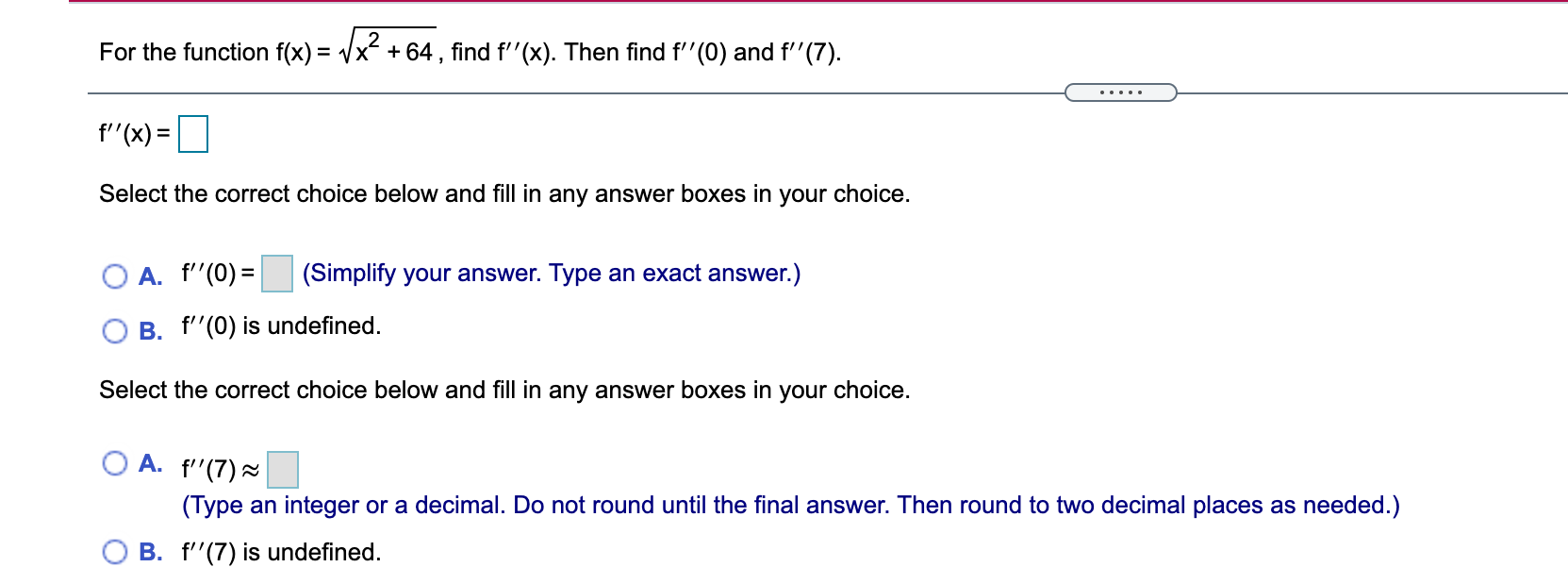Click the 'Simplify your answer' hint text
The image size is (1568, 567).
[x=552, y=275]
